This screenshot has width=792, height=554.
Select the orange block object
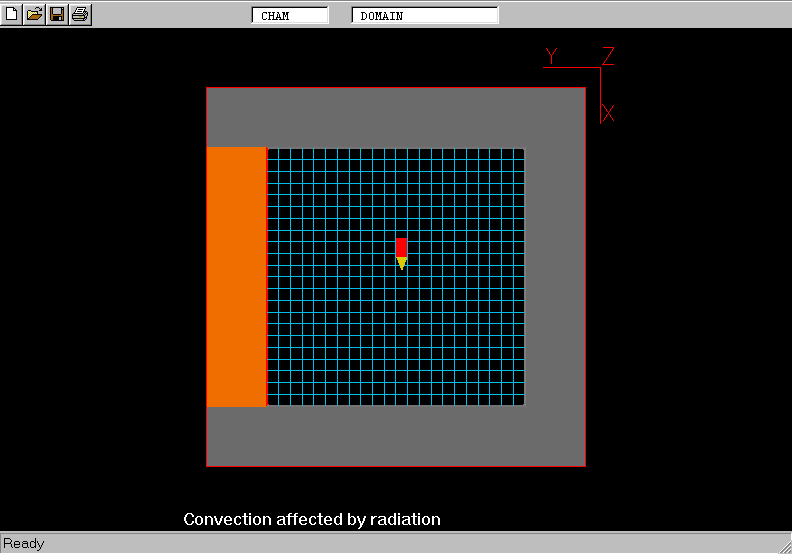[236, 277]
